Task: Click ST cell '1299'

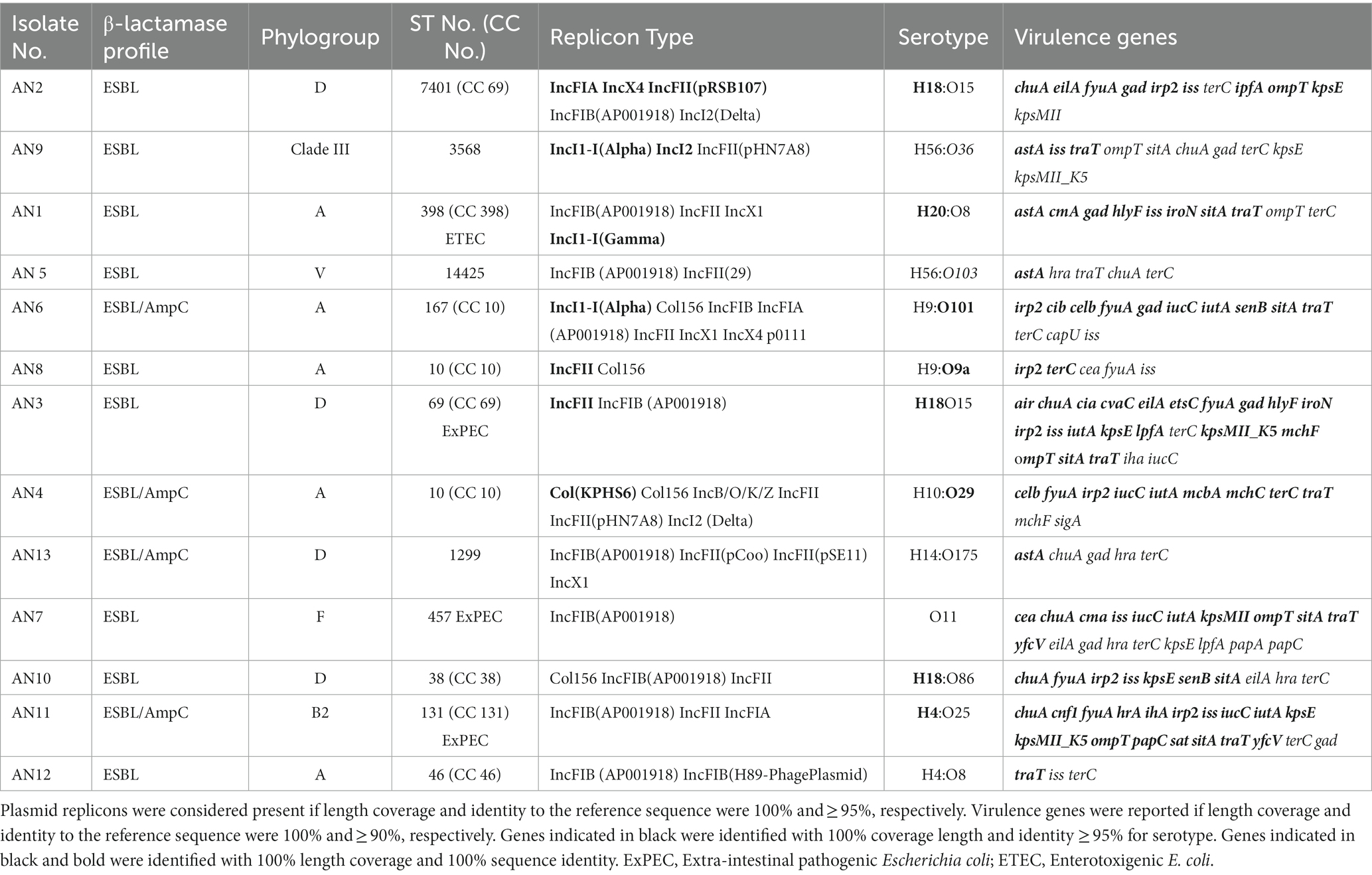Action: coord(465,554)
